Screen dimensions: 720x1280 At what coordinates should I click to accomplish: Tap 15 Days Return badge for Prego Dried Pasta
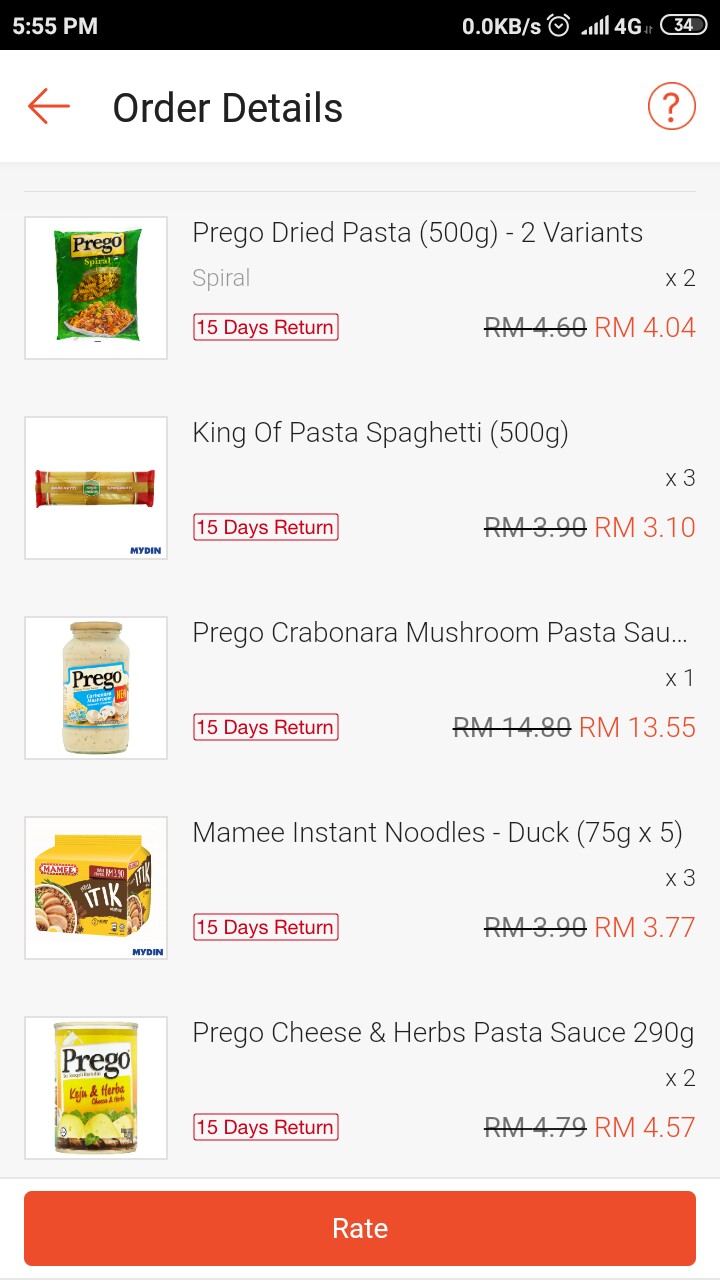tap(266, 327)
